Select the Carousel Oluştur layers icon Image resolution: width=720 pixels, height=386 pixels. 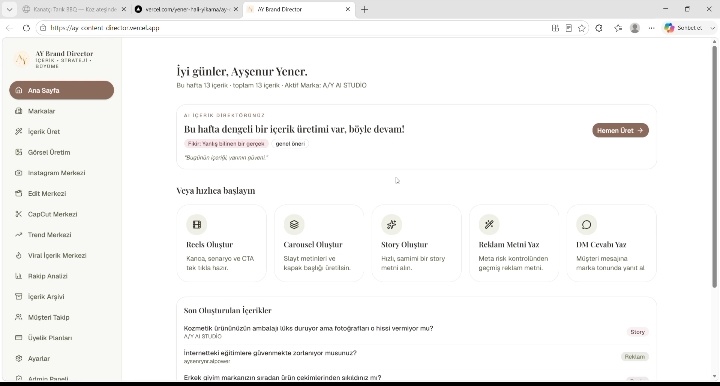coord(294,224)
